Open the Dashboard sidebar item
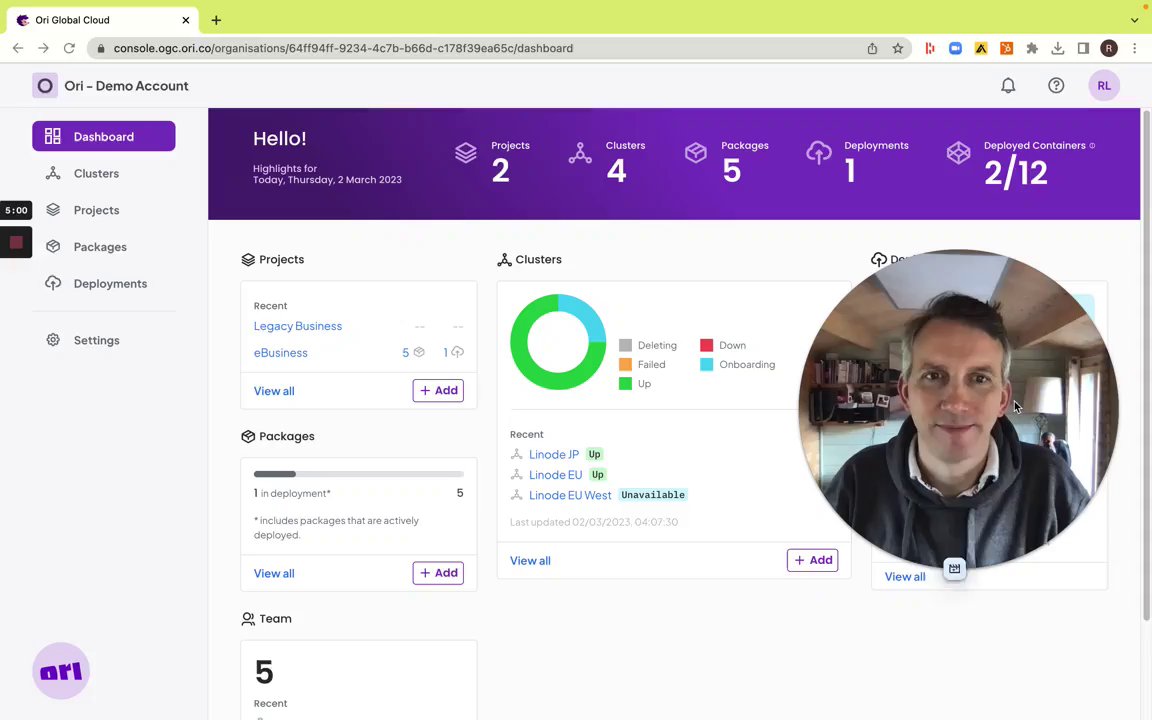 [x=104, y=136]
